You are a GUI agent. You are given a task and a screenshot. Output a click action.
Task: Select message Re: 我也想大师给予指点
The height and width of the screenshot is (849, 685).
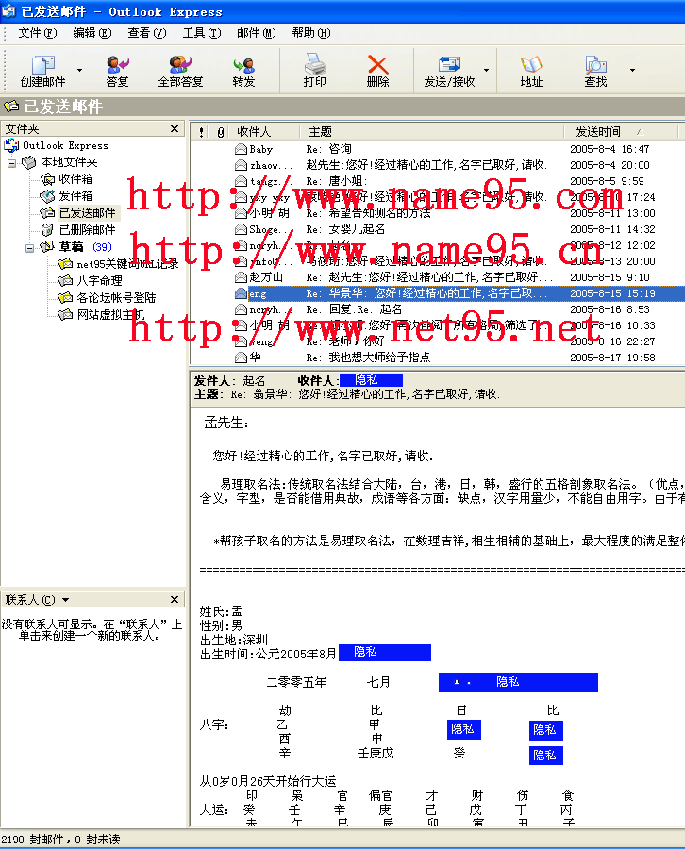[x=438, y=357]
